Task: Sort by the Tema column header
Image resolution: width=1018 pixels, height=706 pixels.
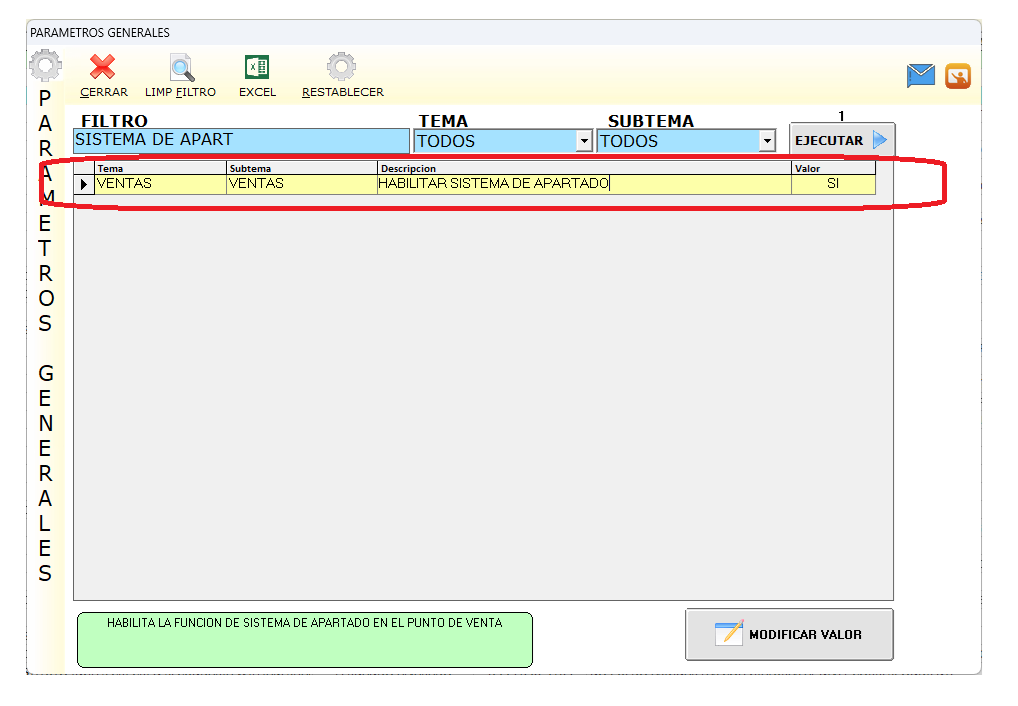Action: tap(160, 168)
